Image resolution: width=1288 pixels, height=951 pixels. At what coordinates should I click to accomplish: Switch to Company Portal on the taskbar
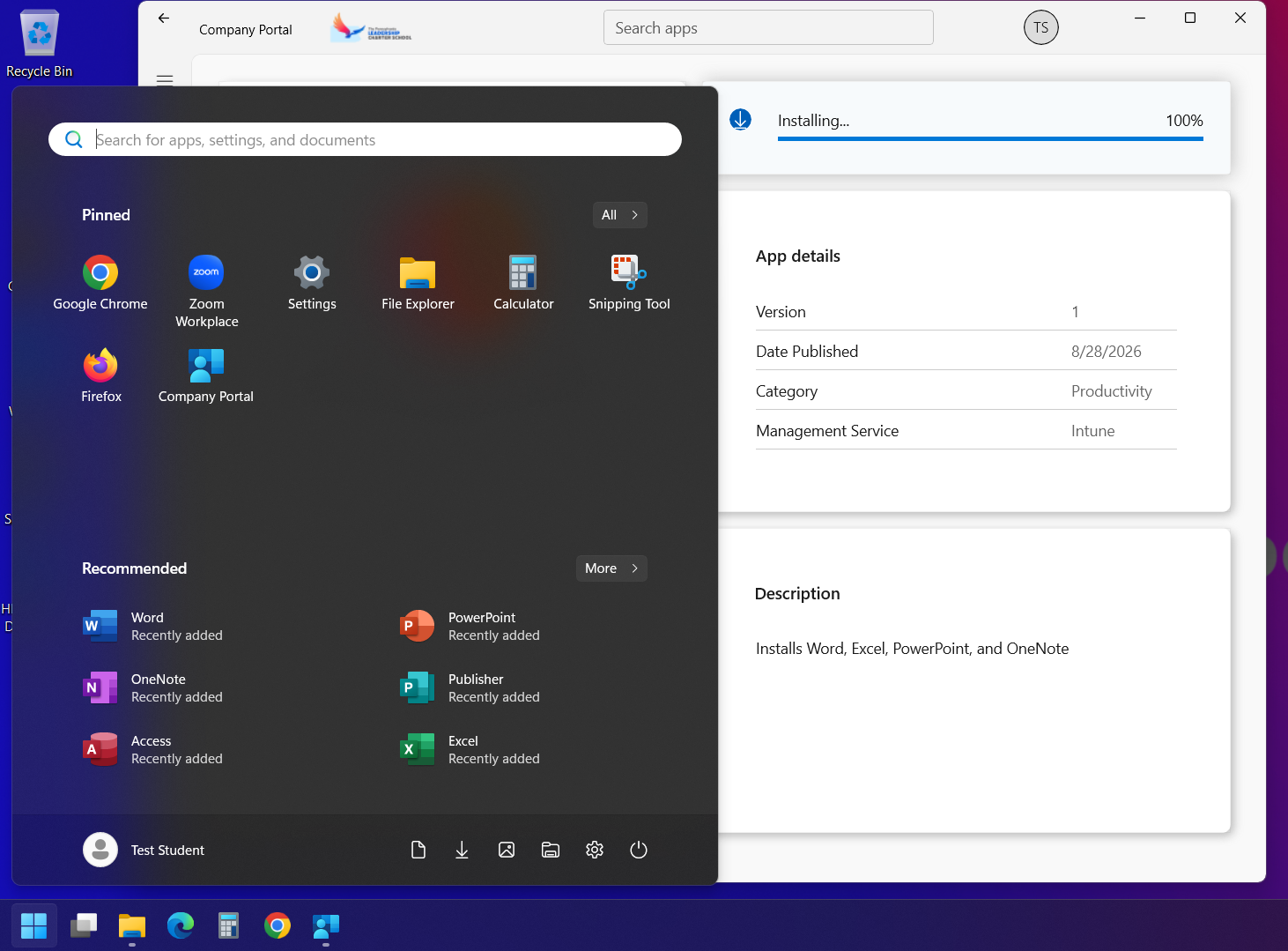click(x=326, y=925)
